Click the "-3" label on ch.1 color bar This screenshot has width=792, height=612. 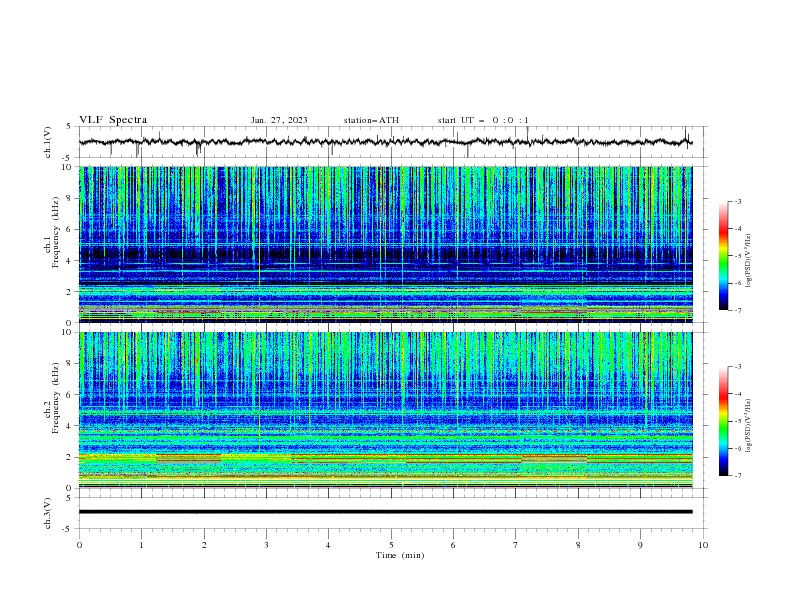coord(737,201)
